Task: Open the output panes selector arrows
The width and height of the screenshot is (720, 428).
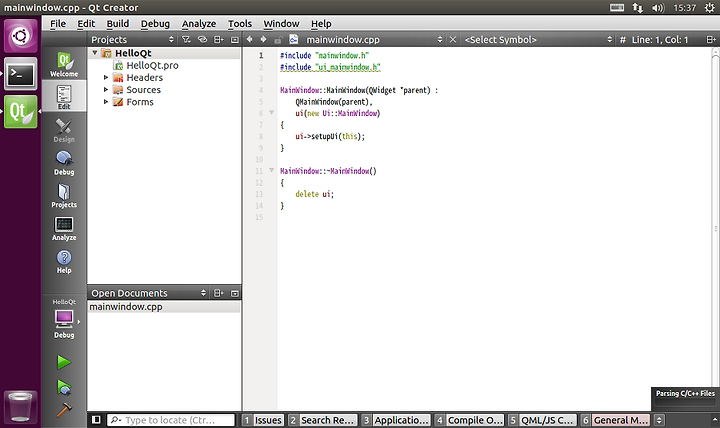Action: pos(659,420)
